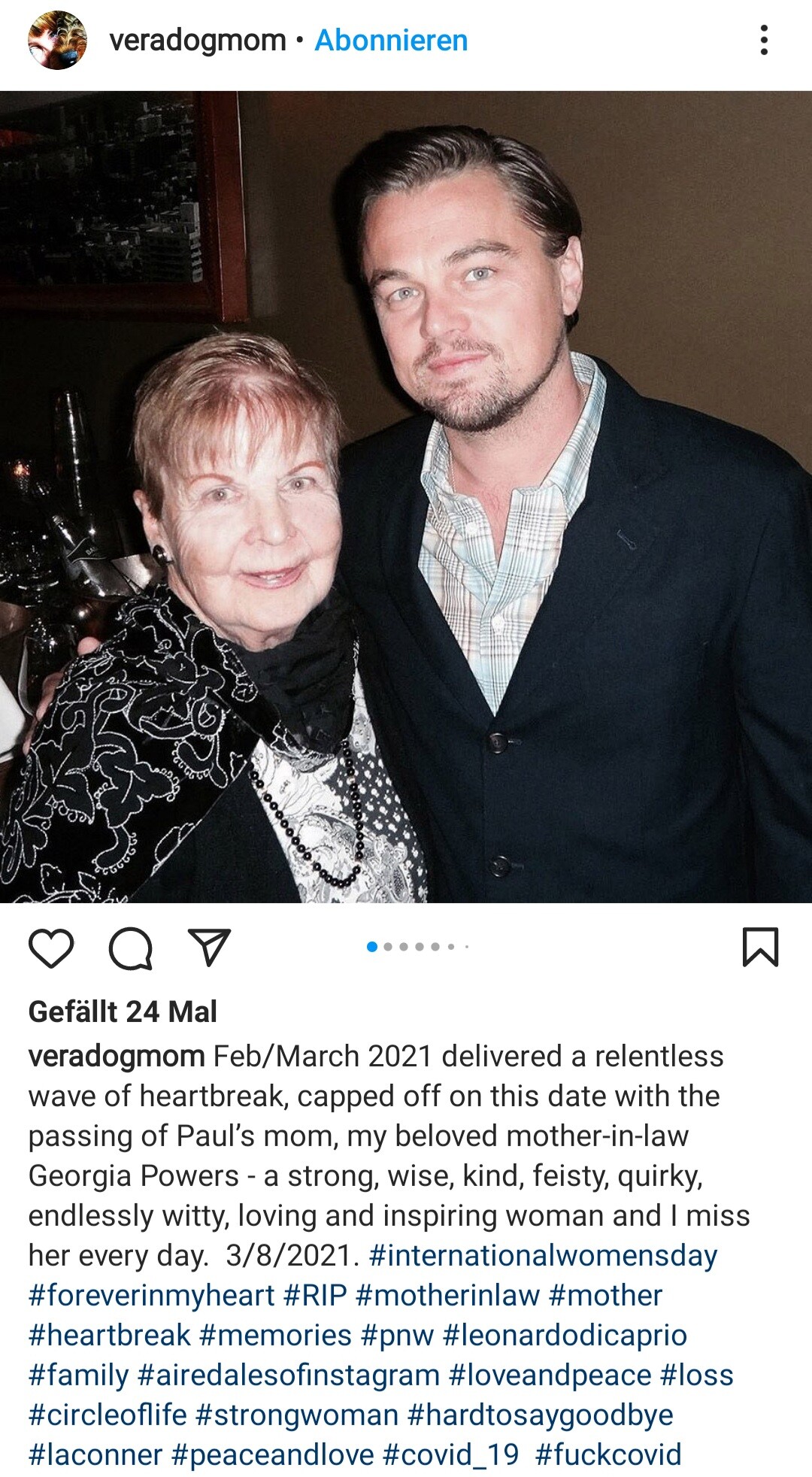812x1477 pixels.
Task: Open the #laconner hashtag
Action: click(x=95, y=1455)
